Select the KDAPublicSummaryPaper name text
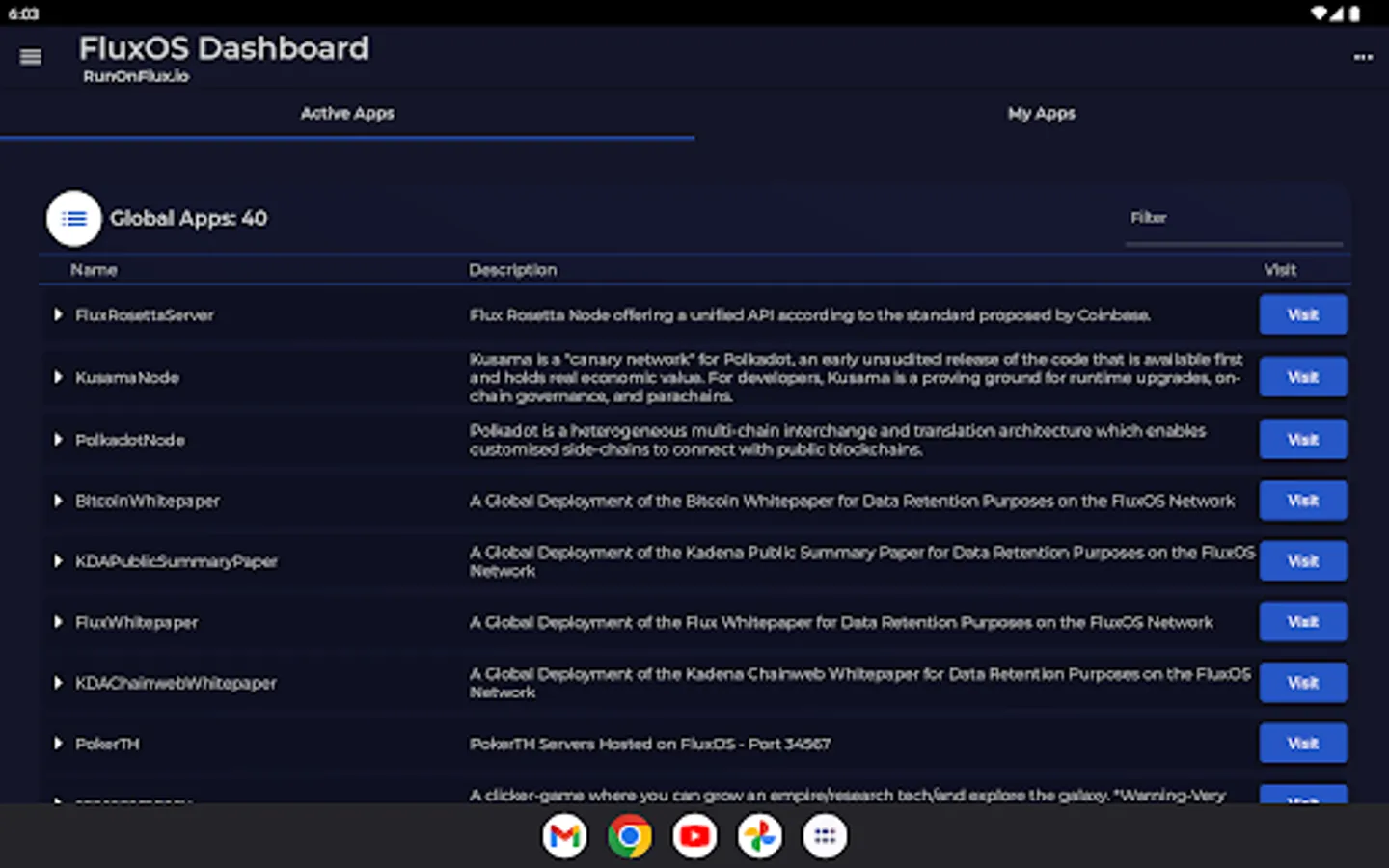 click(x=177, y=561)
